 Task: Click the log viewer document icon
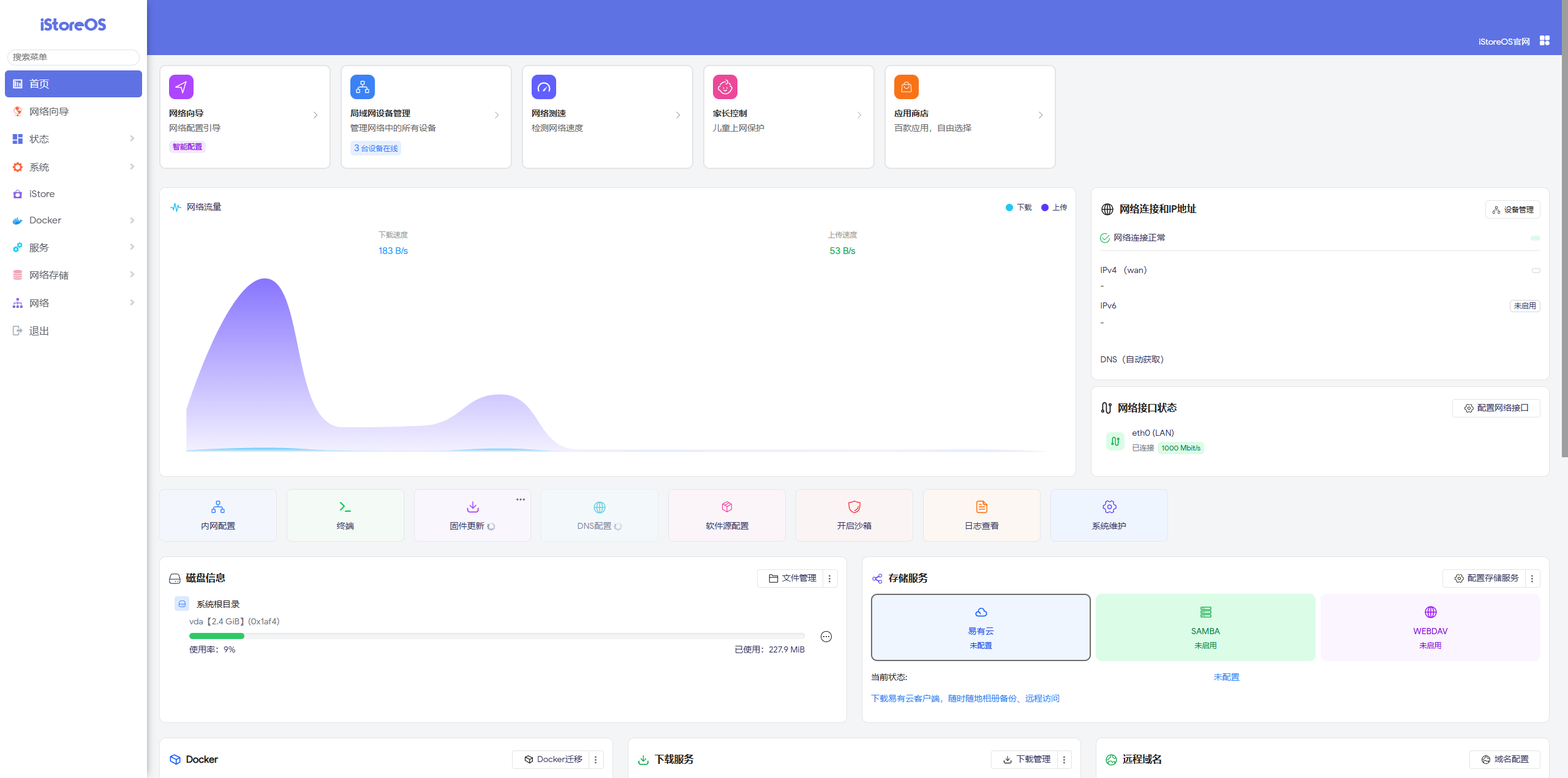click(981, 507)
